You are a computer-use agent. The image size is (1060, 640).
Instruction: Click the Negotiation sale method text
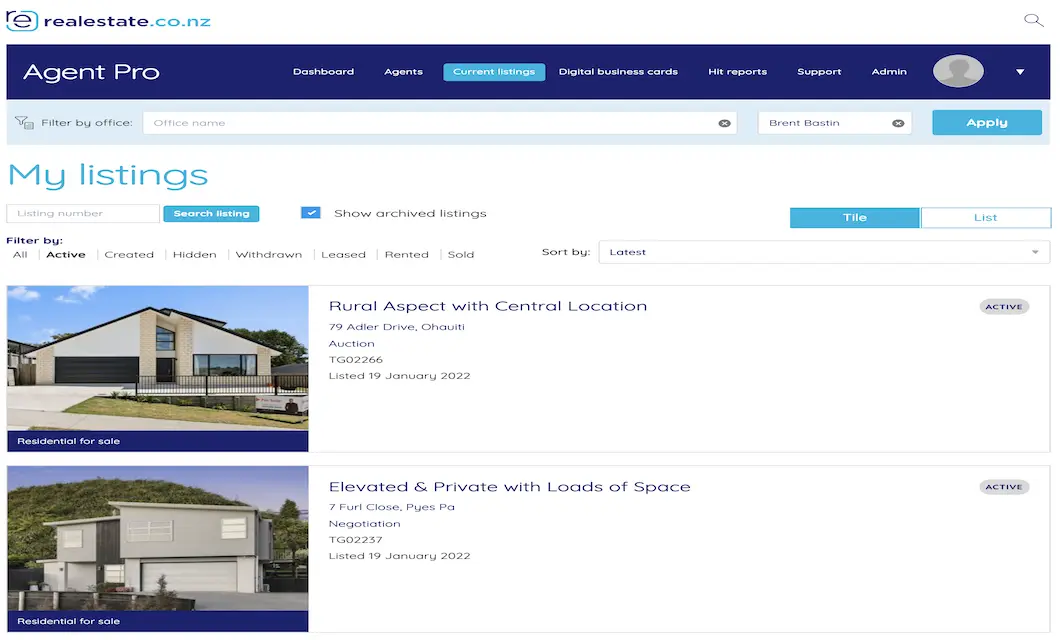pos(364,524)
